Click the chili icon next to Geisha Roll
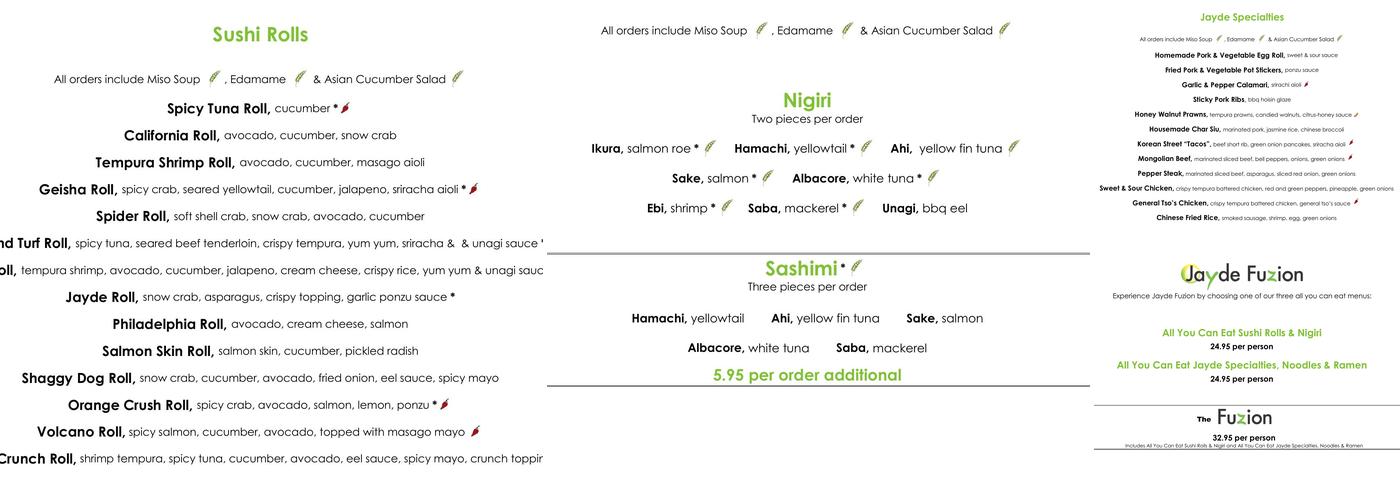1400x500 pixels. click(x=474, y=189)
